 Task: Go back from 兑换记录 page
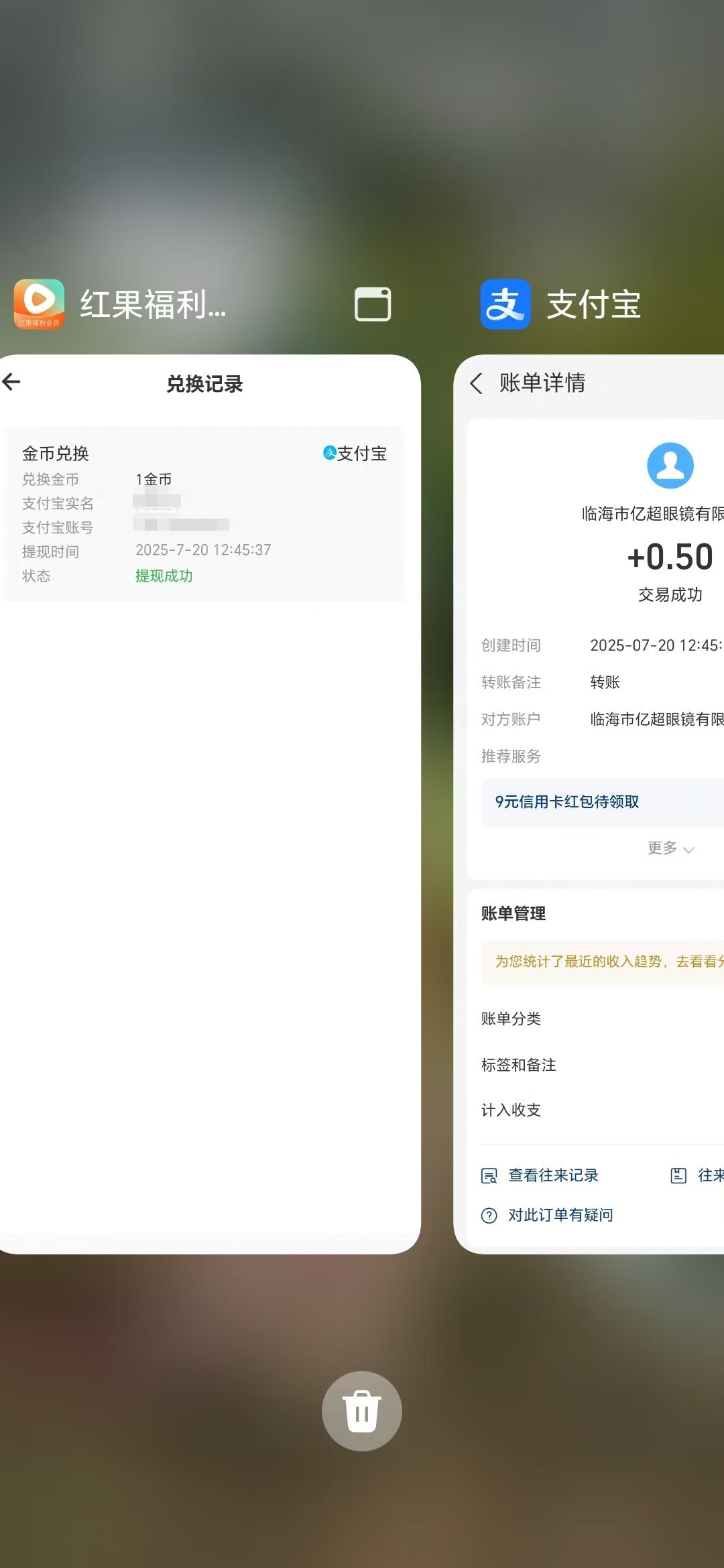point(11,382)
